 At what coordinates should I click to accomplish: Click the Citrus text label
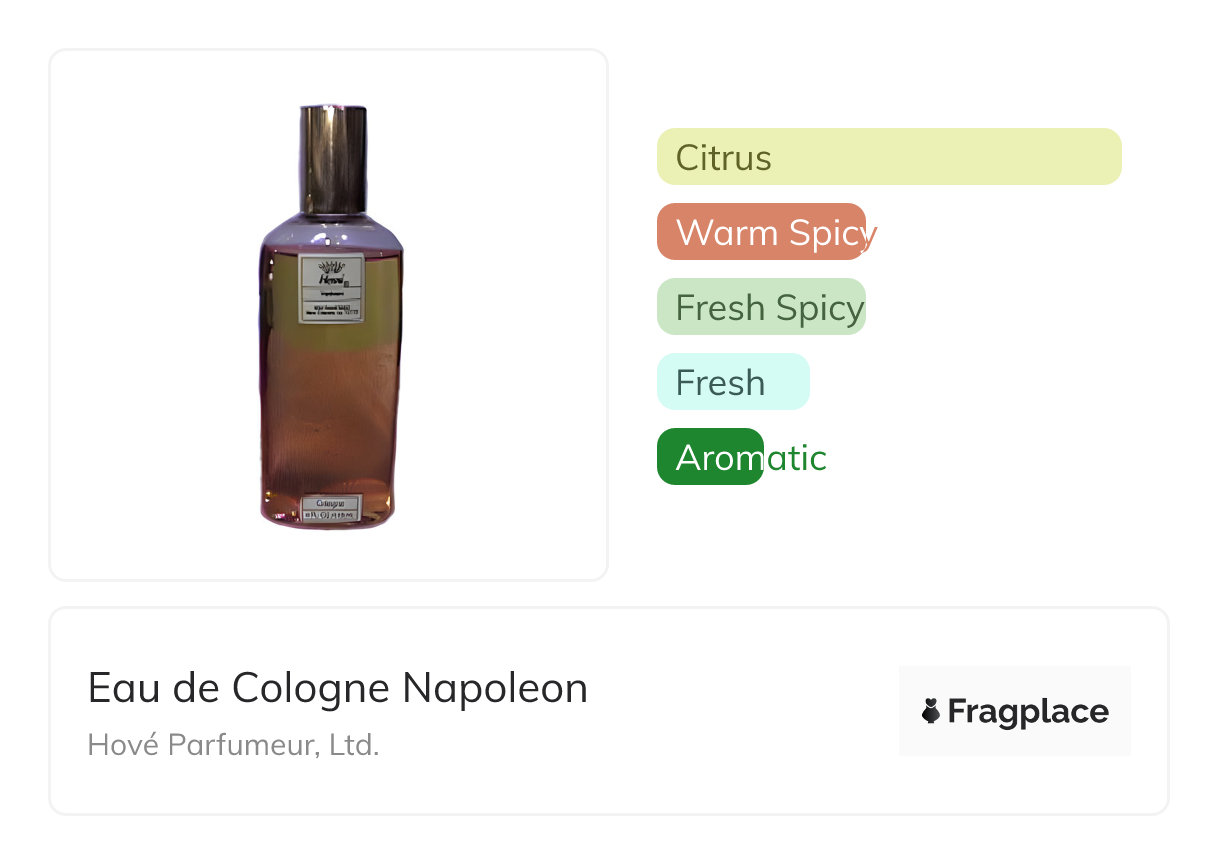tap(723, 157)
